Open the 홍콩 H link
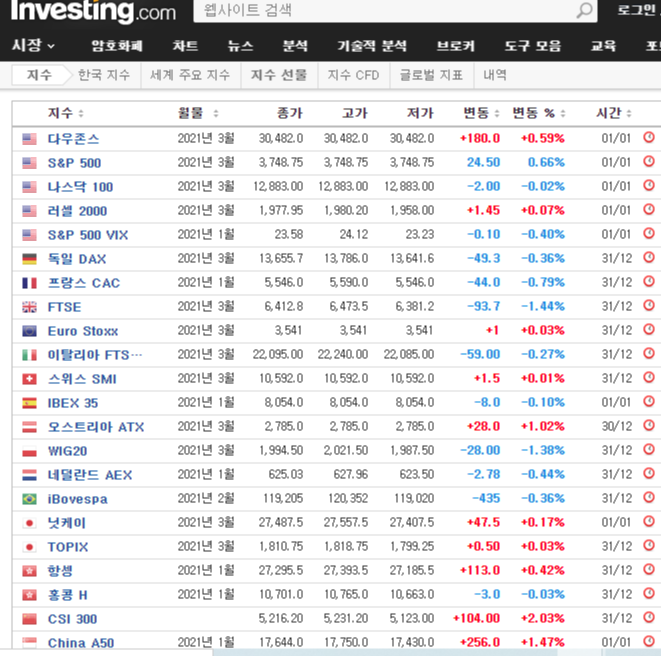Viewport: 661px width, 656px height. coord(67,595)
